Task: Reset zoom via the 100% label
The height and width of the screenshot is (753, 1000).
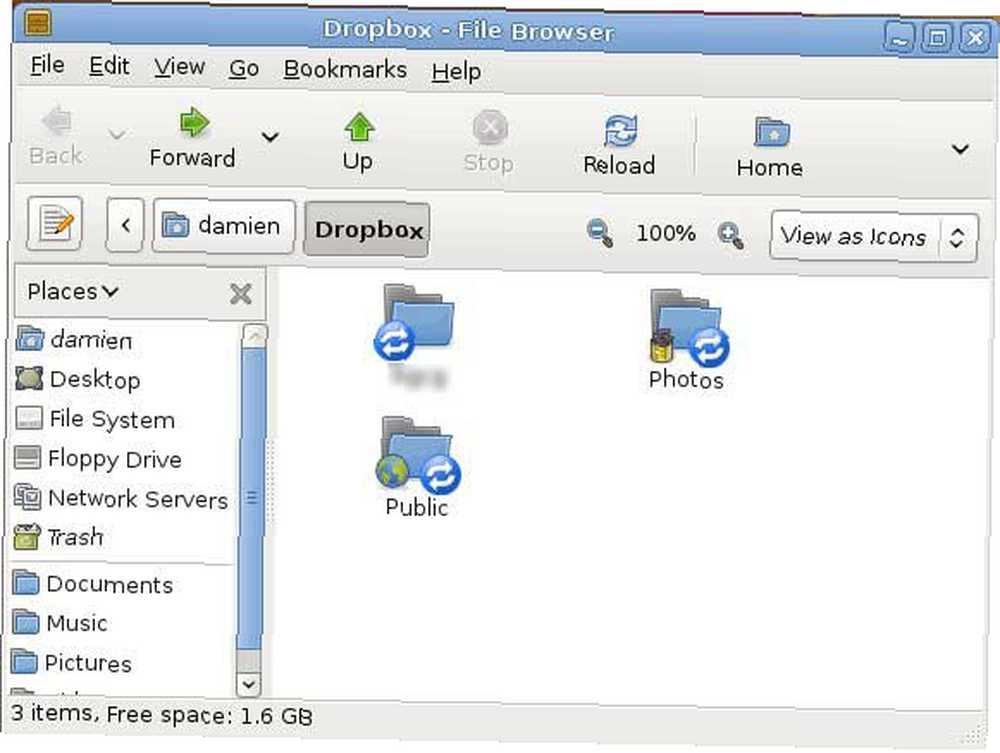Action: (665, 233)
